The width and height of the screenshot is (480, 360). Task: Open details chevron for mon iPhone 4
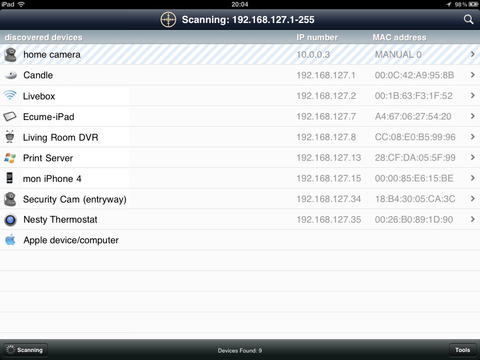(x=472, y=178)
